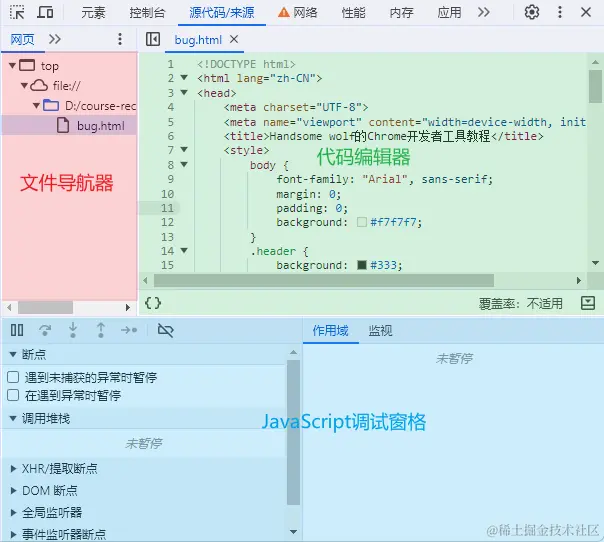The height and width of the screenshot is (542, 604).
Task: Click pretty-print braces icon
Action: (153, 303)
